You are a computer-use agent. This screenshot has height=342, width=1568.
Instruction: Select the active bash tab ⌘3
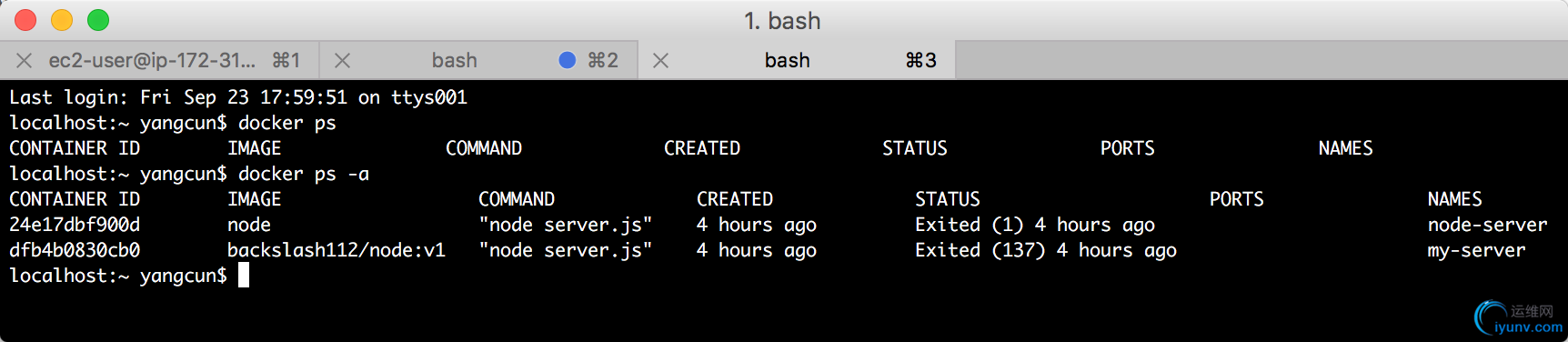tap(797, 60)
